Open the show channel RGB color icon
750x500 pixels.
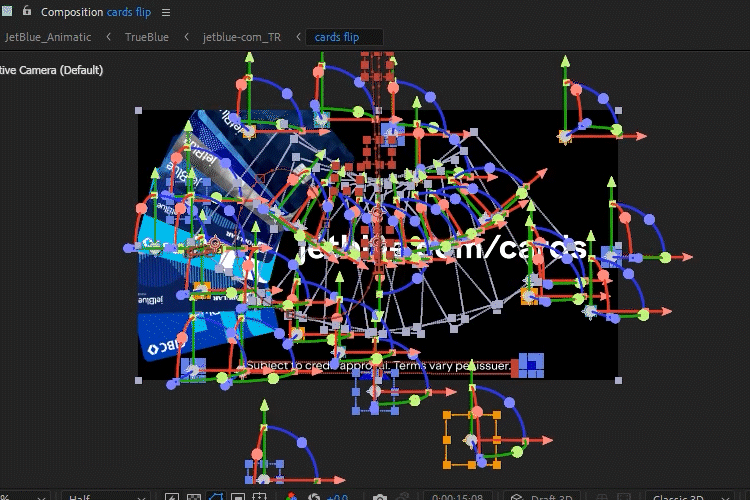[290, 497]
